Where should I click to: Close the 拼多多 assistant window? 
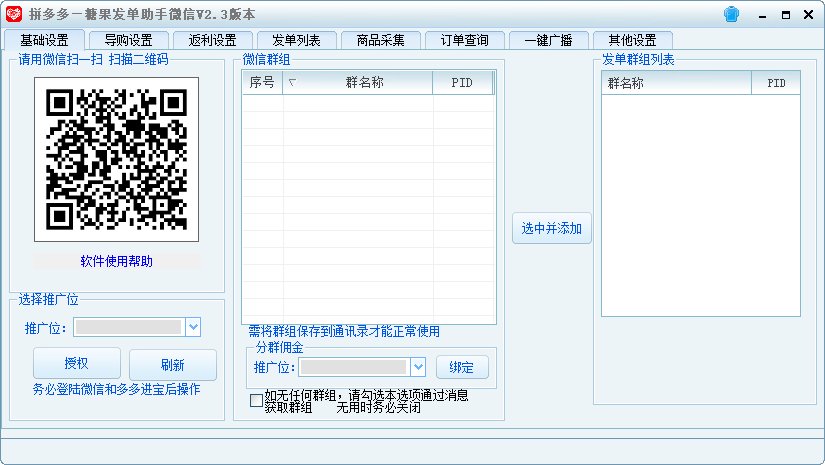809,15
